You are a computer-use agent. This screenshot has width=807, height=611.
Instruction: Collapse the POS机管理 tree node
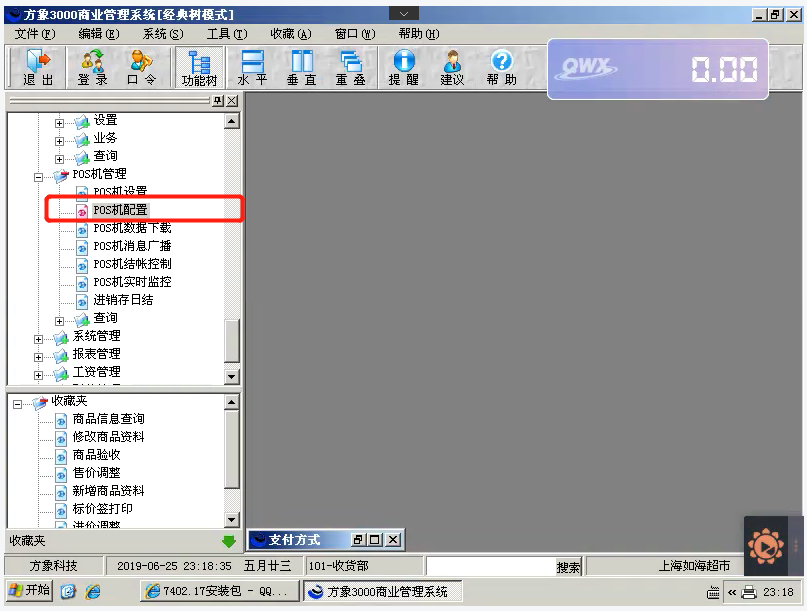click(38, 177)
